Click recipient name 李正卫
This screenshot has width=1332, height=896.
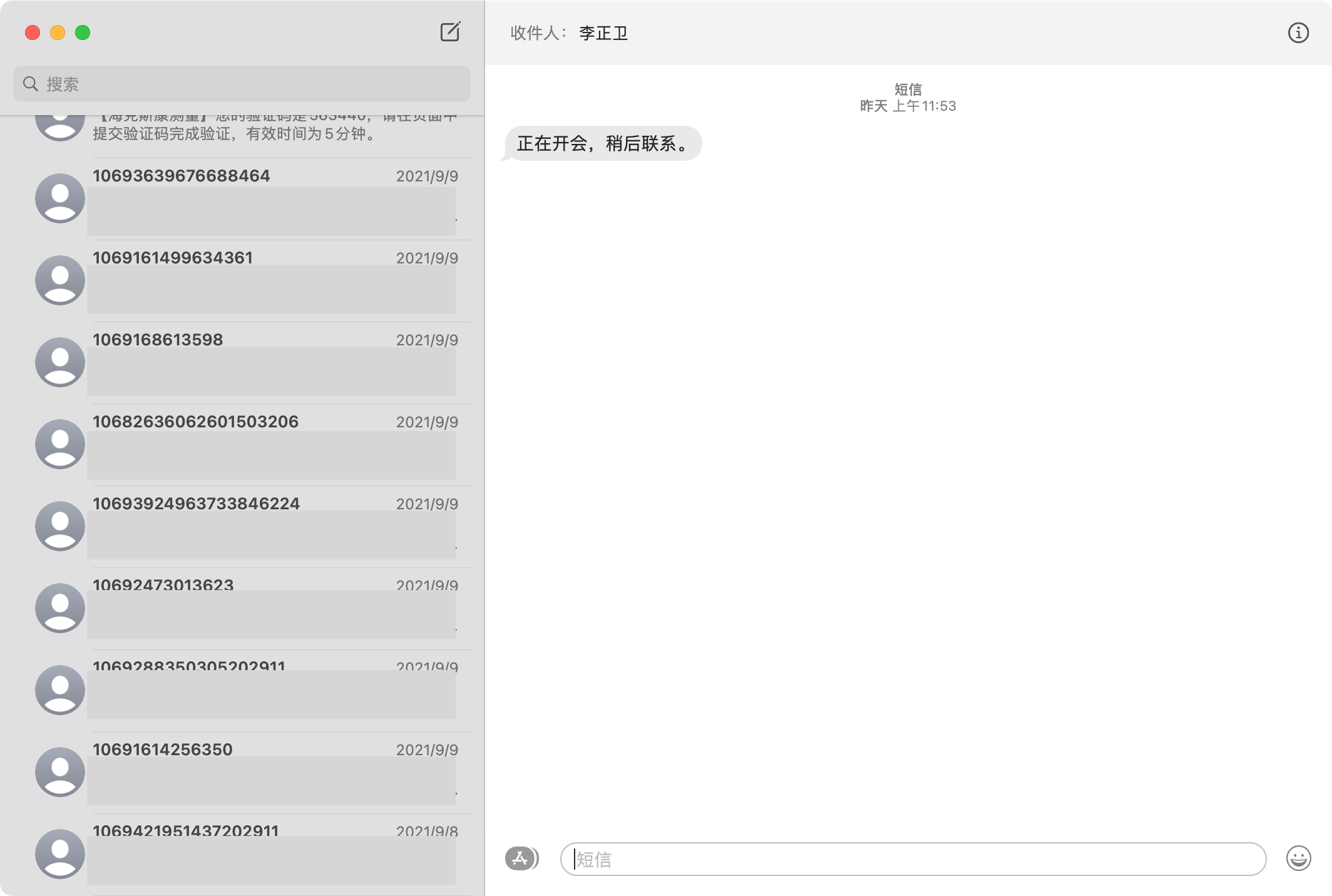(603, 33)
